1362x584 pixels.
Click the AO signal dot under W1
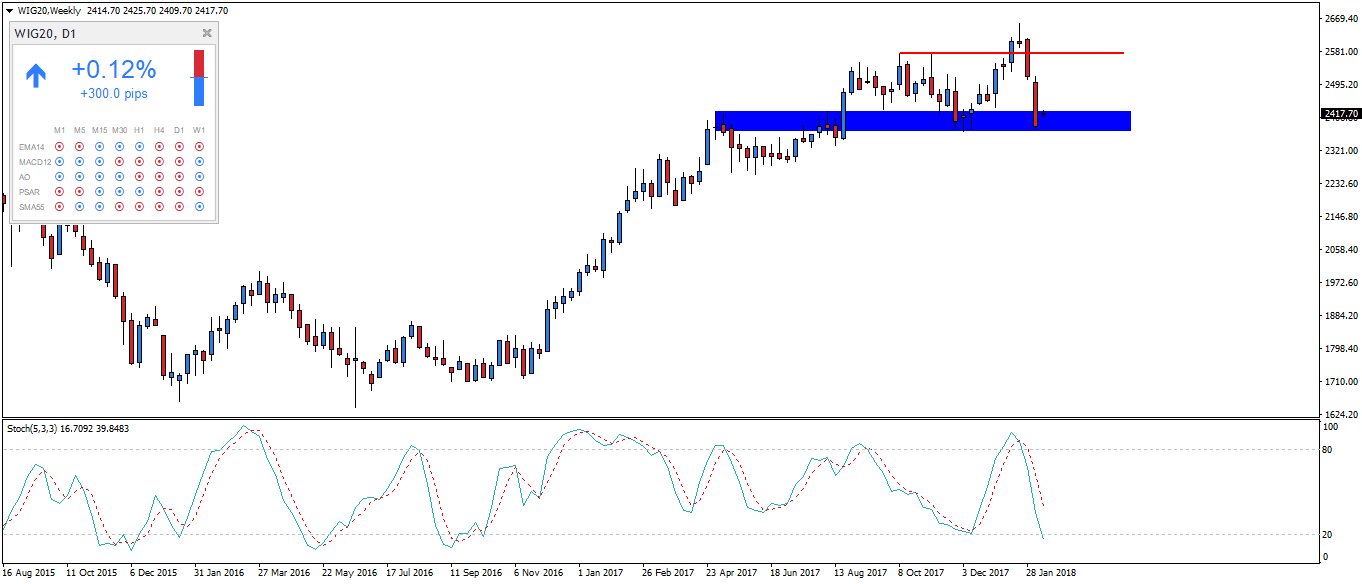(x=199, y=176)
